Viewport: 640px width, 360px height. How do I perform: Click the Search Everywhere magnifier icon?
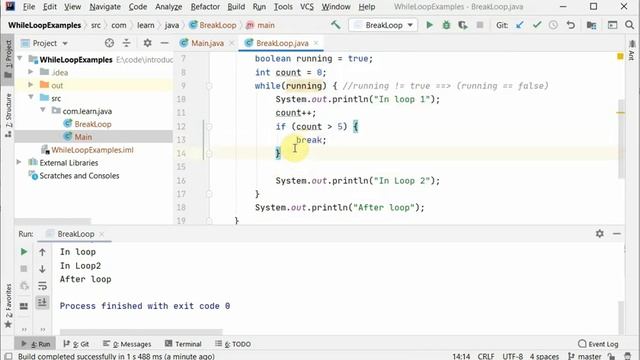click(x=629, y=25)
